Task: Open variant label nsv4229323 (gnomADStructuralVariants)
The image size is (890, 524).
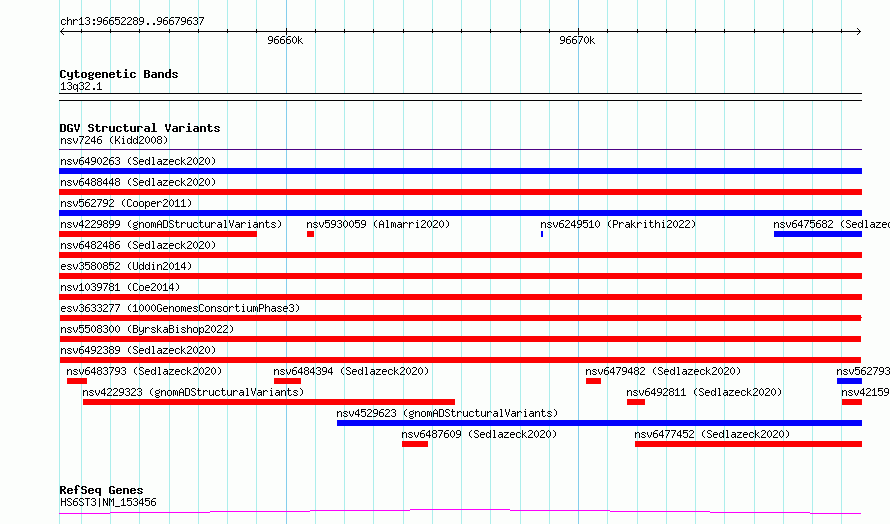Action: [193, 392]
